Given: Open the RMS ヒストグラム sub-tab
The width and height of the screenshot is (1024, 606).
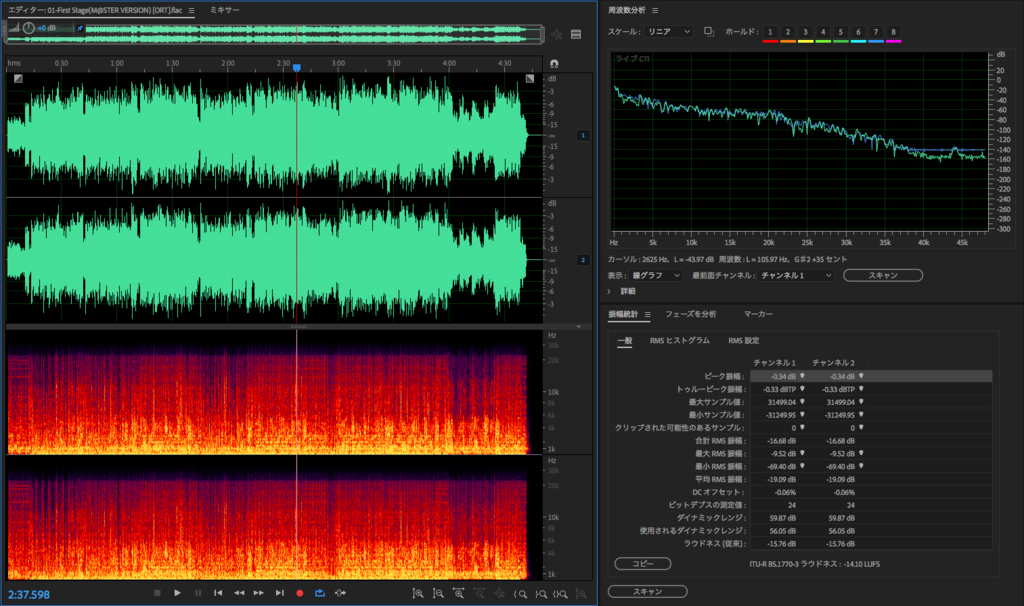Looking at the screenshot, I should coord(679,340).
